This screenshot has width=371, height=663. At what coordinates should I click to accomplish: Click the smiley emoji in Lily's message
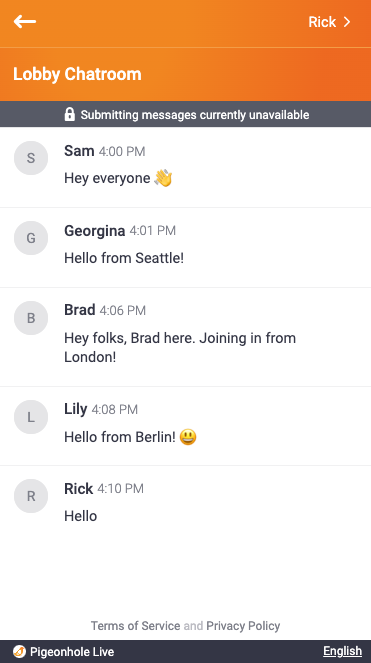188,437
